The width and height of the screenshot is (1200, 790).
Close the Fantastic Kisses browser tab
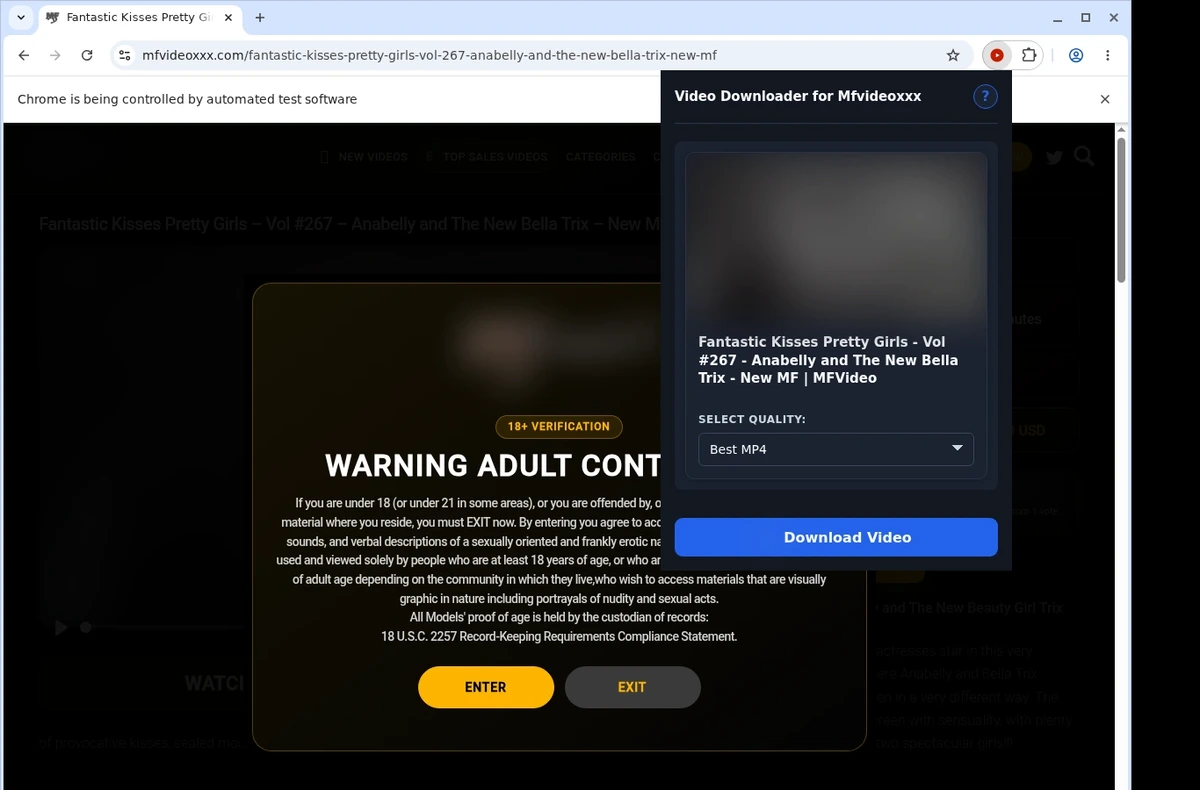(227, 17)
